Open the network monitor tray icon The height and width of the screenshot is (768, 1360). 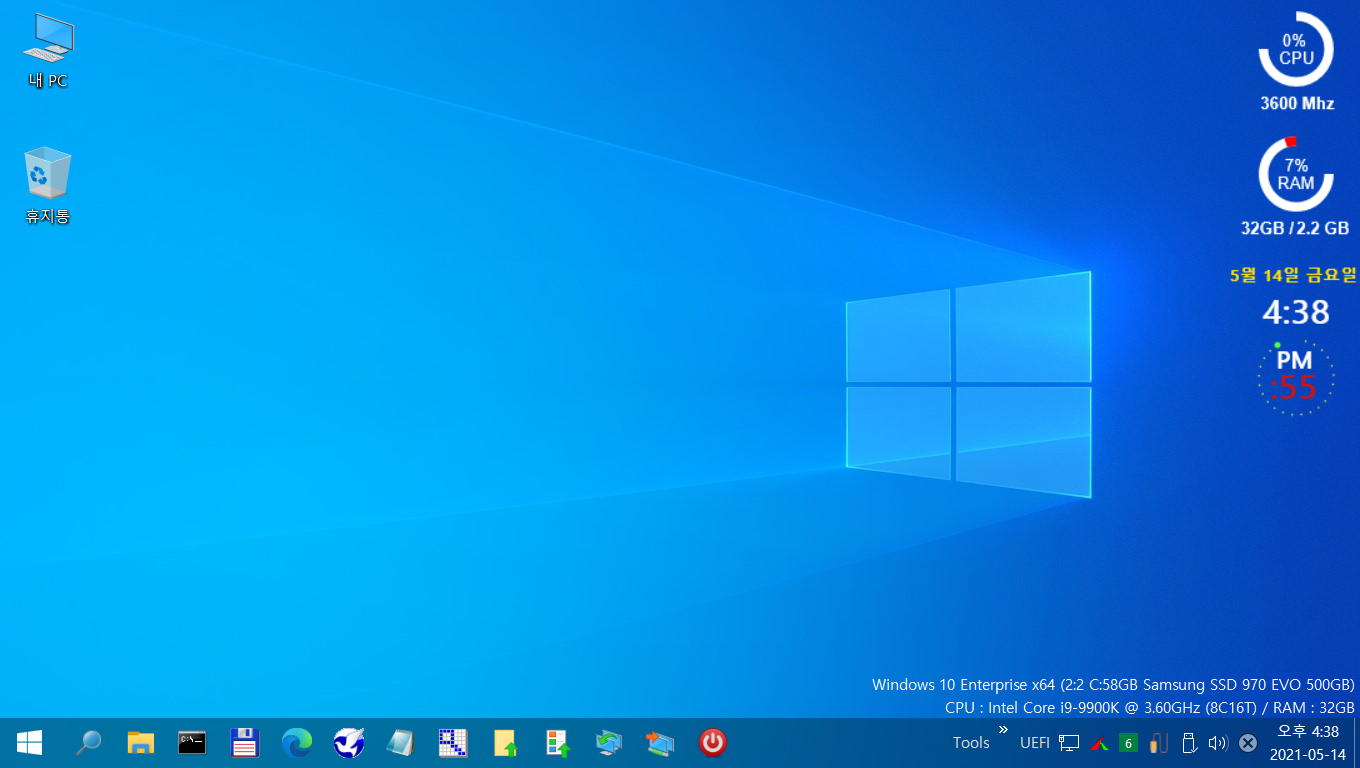(x=1069, y=743)
